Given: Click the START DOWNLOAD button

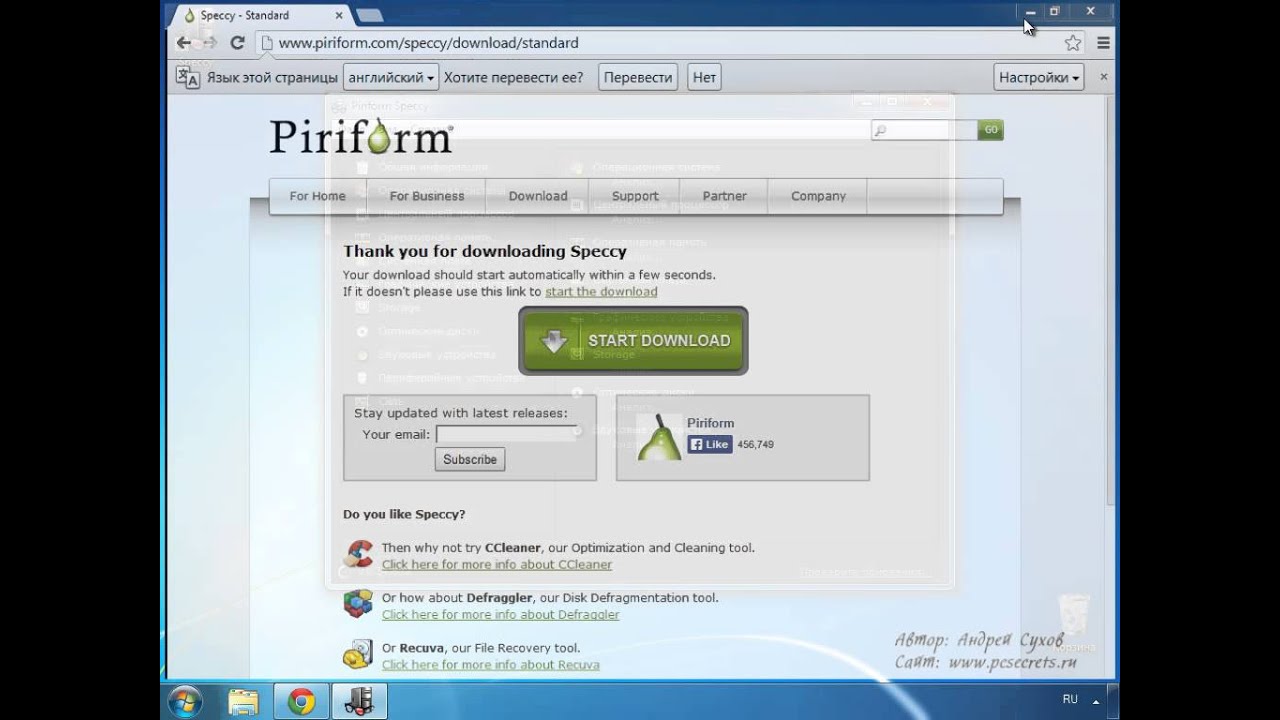Looking at the screenshot, I should click(633, 341).
